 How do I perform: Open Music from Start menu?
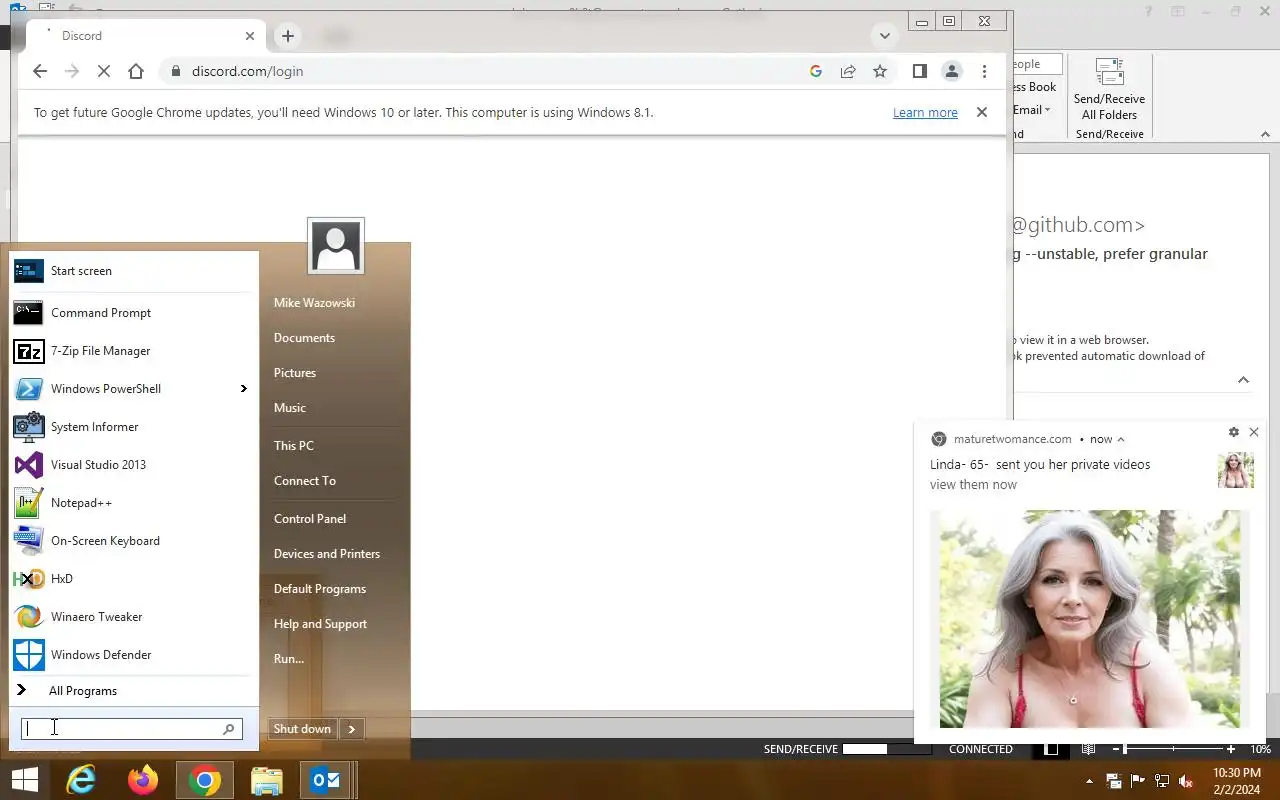pos(290,408)
